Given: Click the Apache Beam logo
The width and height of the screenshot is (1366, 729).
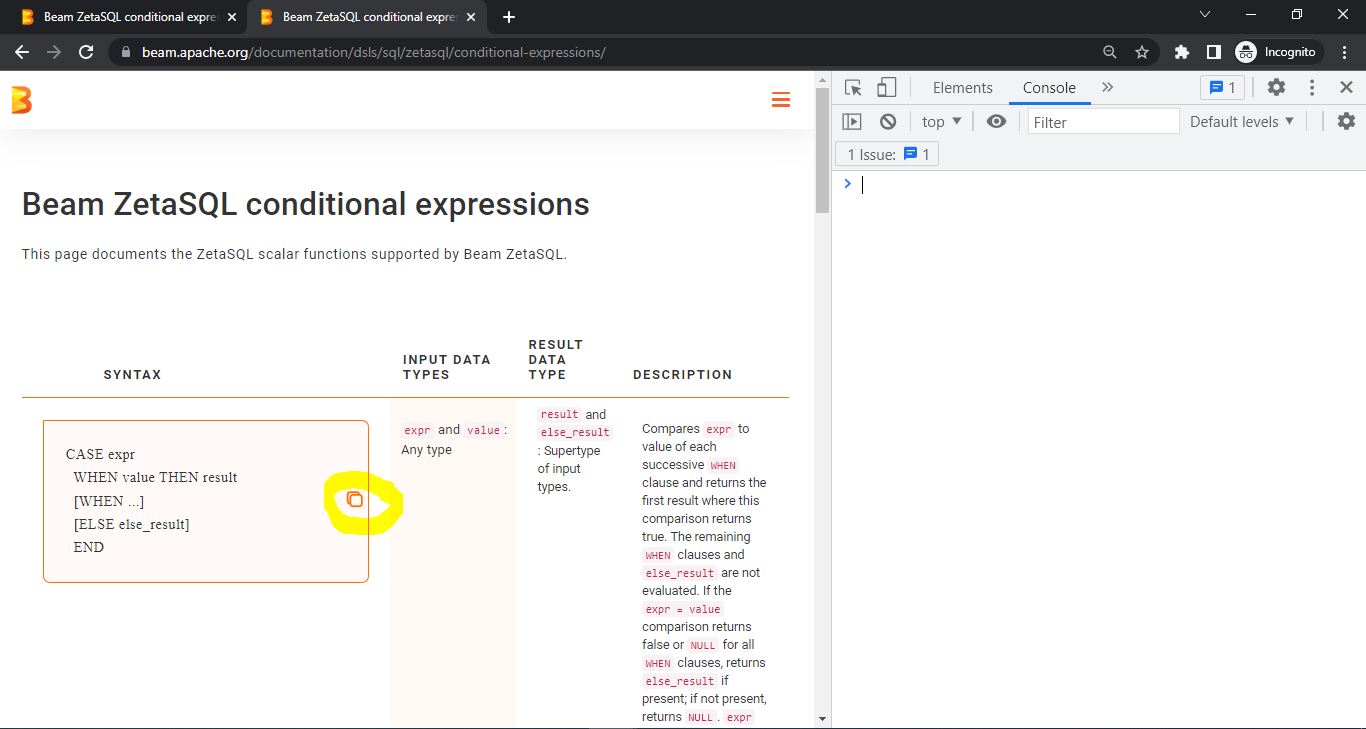Looking at the screenshot, I should (22, 100).
